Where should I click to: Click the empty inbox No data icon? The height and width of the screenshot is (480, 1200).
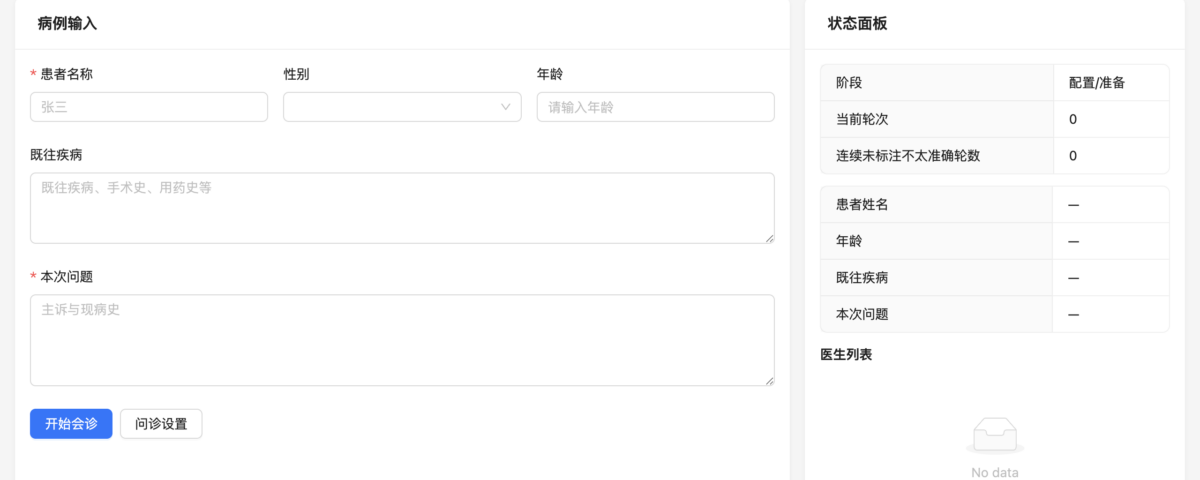pyautogui.click(x=994, y=436)
